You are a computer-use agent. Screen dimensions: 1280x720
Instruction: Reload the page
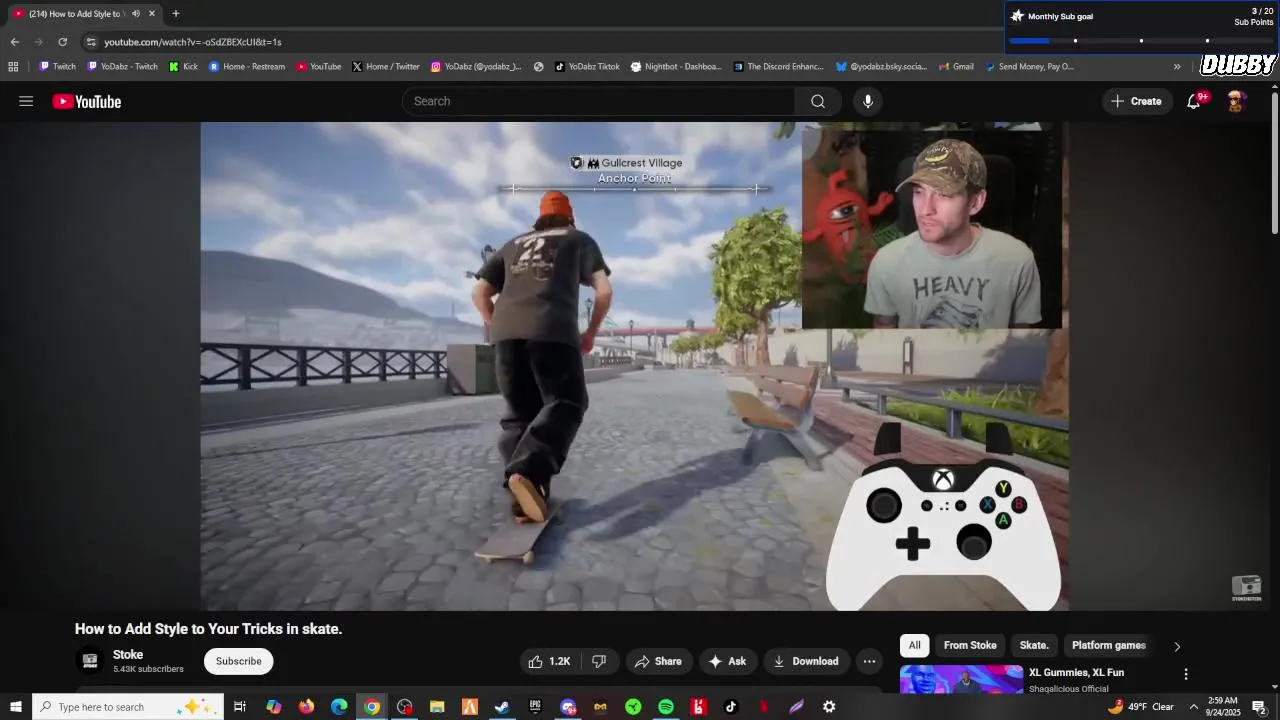(x=62, y=42)
